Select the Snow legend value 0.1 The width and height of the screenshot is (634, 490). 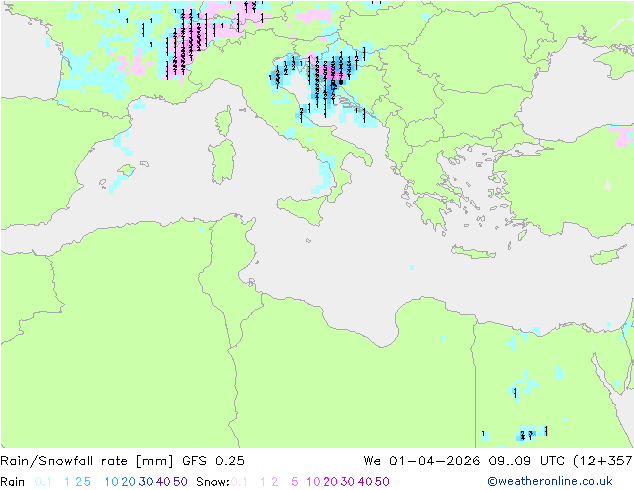(239, 482)
